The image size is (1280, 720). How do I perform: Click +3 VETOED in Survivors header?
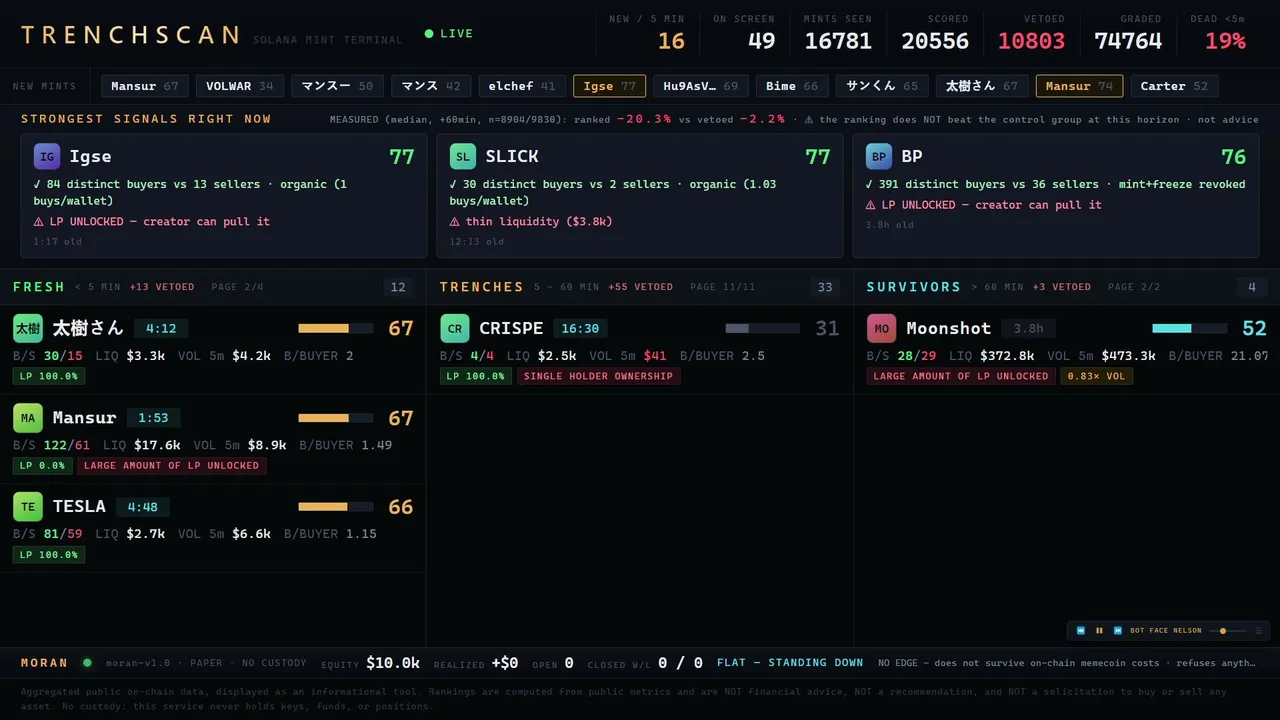pyautogui.click(x=1062, y=287)
